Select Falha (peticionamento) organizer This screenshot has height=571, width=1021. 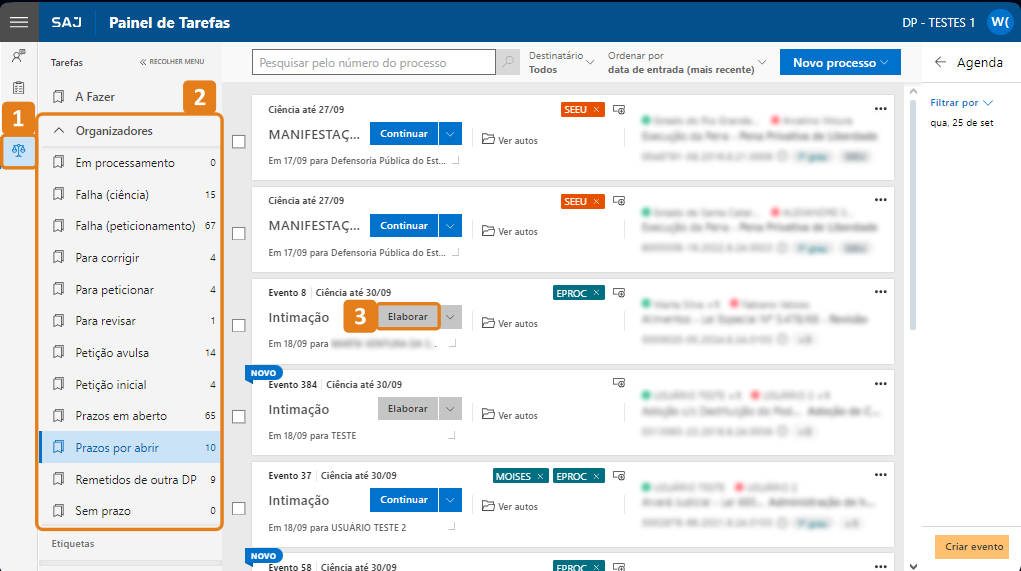[130, 226]
